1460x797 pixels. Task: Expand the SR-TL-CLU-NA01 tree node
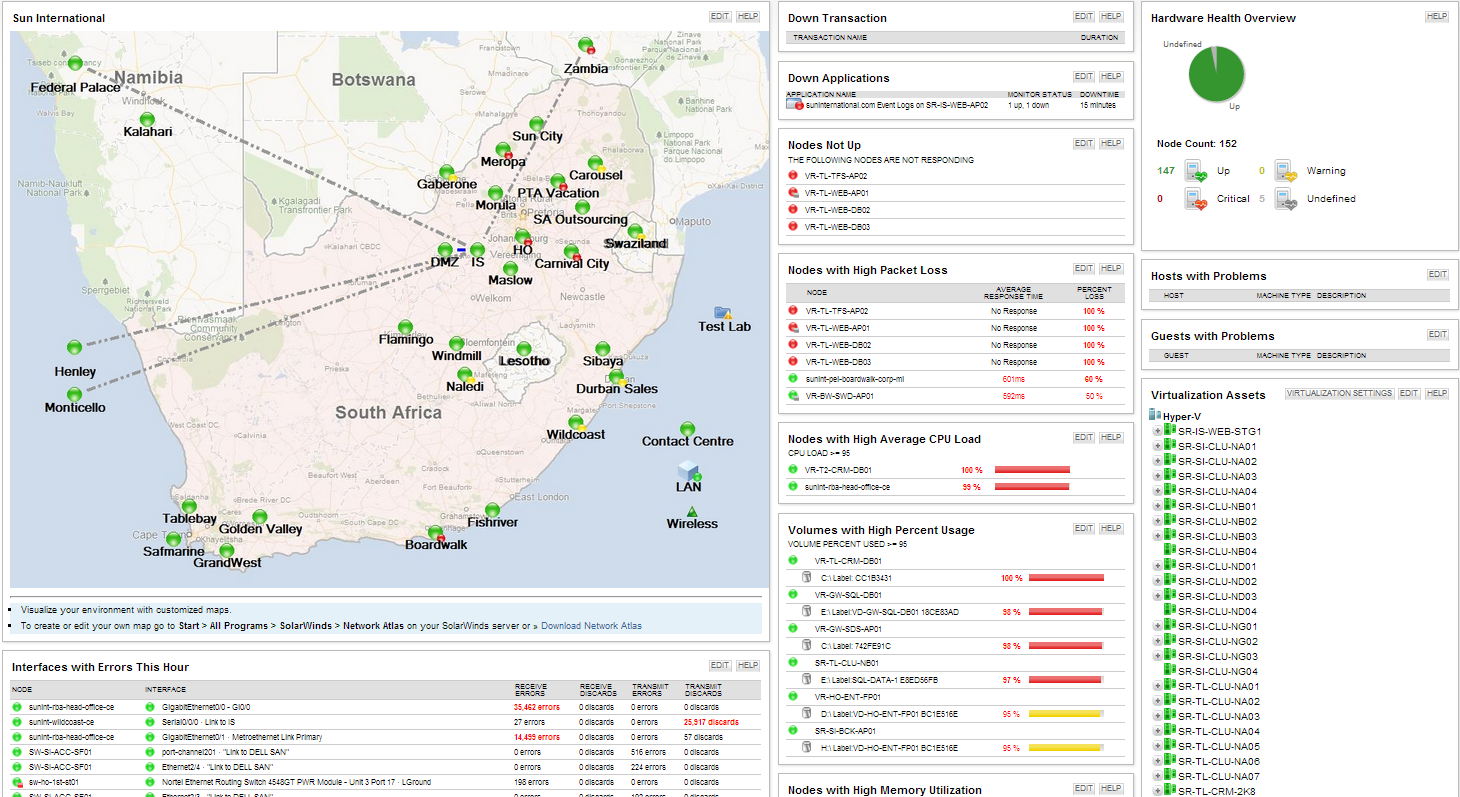1158,686
